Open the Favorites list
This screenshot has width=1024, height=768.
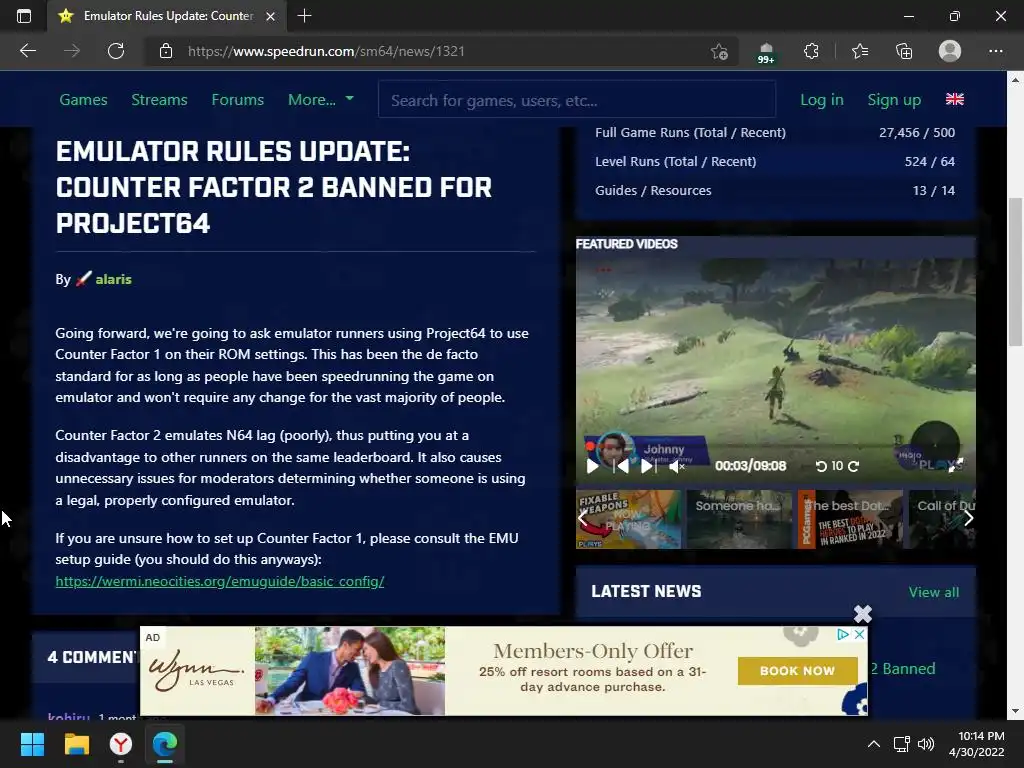point(860,51)
